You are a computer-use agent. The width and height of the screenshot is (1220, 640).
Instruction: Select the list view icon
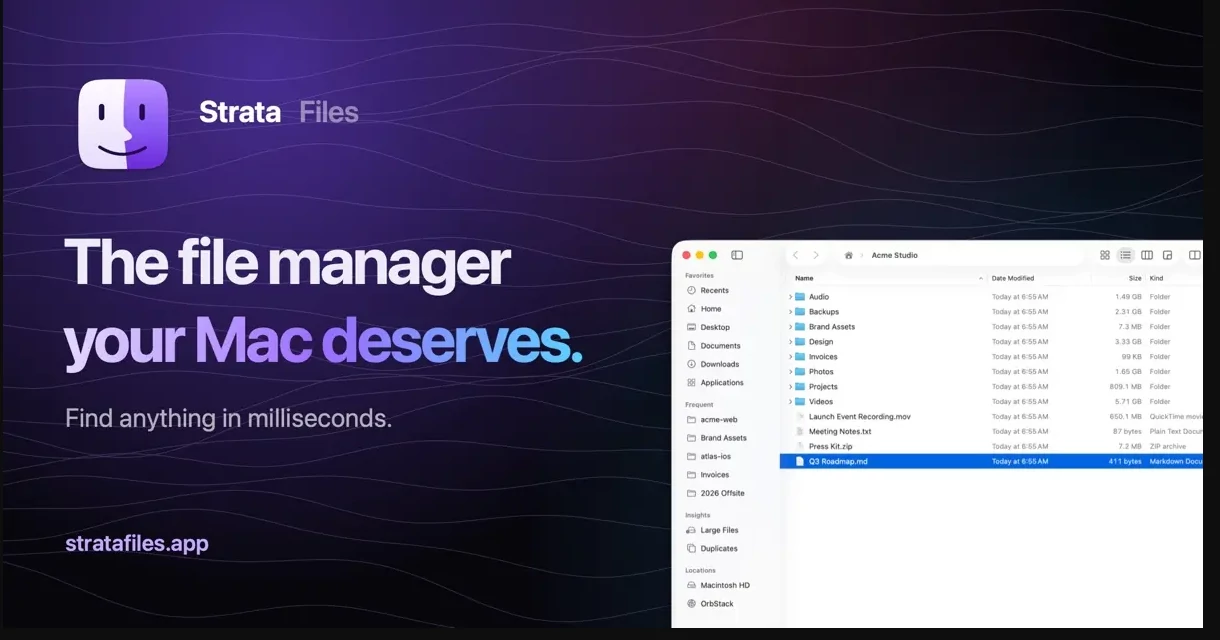[1125, 255]
